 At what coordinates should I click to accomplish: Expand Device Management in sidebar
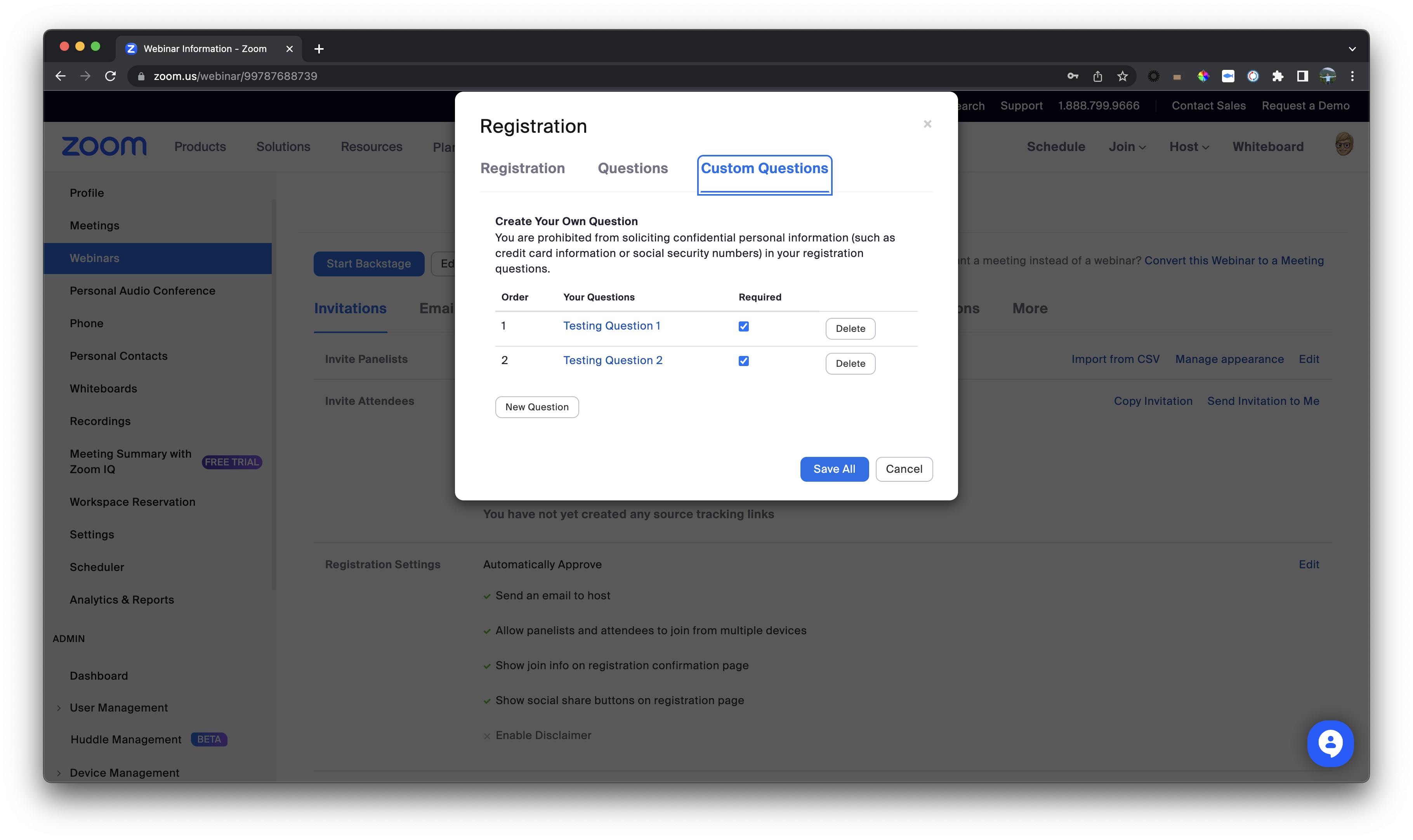[x=59, y=772]
